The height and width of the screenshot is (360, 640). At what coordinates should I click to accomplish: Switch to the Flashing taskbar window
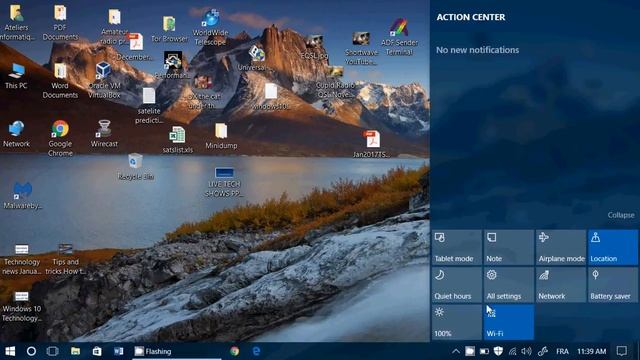pyautogui.click(x=177, y=351)
